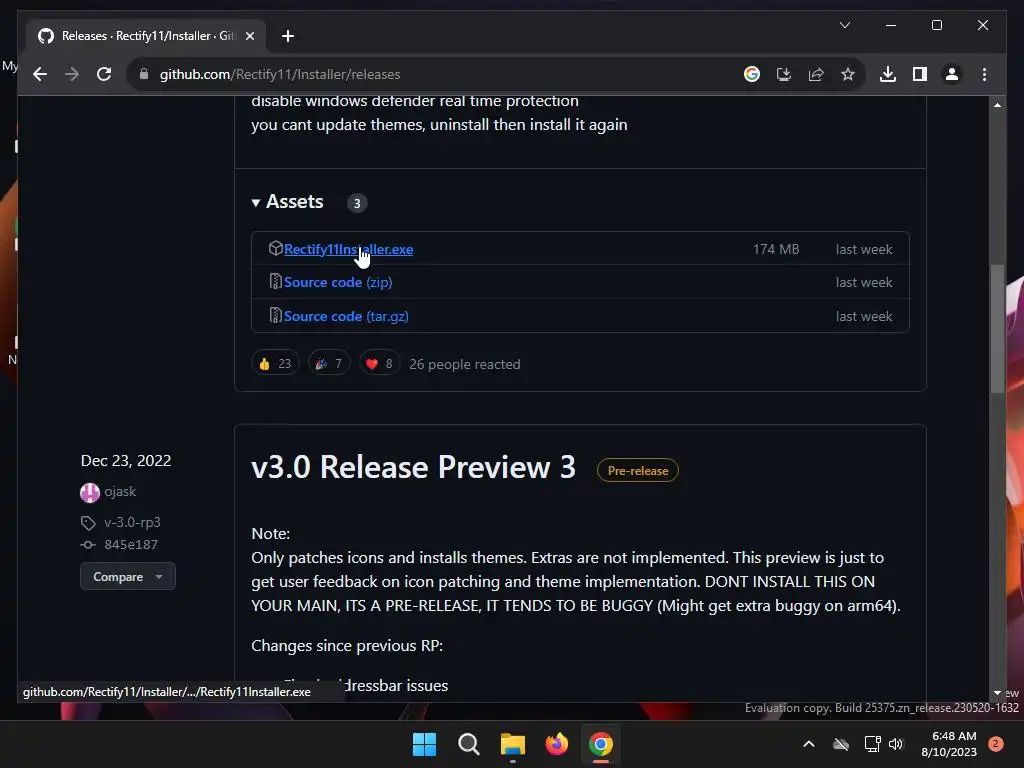Open the Windows Start menu
Viewport: 1024px width, 768px height.
(x=424, y=744)
